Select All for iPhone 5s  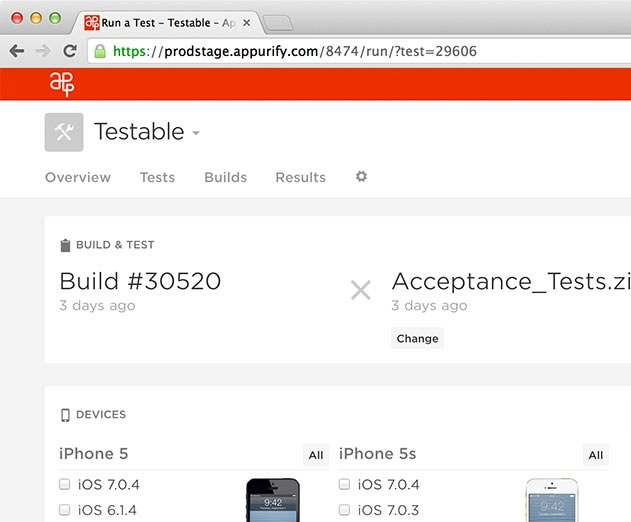(x=596, y=455)
